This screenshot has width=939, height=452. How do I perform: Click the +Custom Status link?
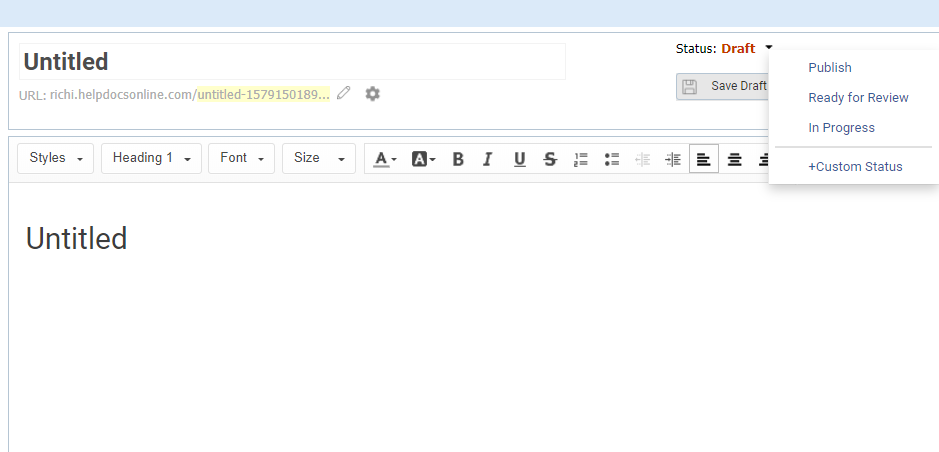[x=855, y=167]
